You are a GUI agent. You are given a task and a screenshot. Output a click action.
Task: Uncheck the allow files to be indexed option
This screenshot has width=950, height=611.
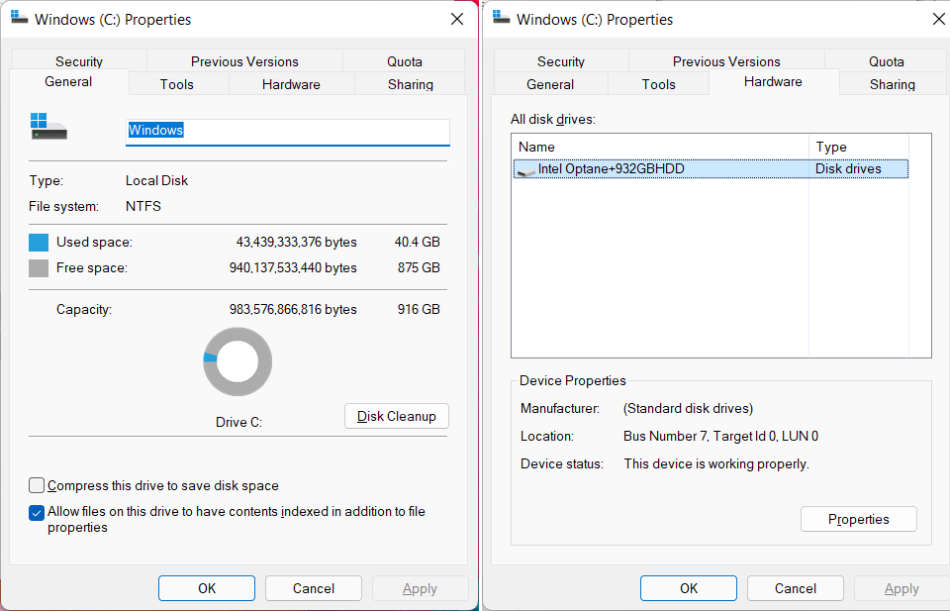point(37,512)
